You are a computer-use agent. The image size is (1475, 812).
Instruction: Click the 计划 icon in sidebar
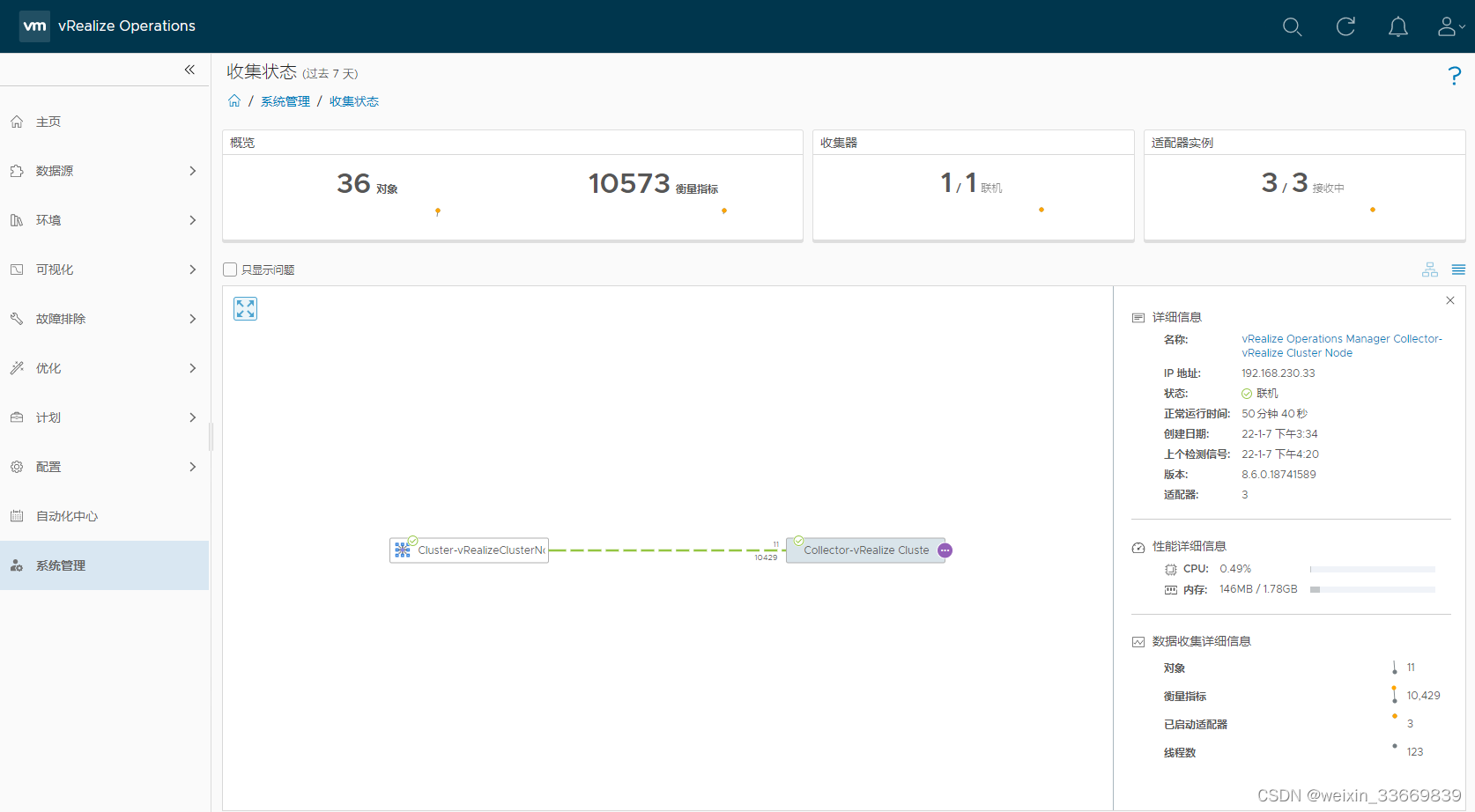click(17, 417)
